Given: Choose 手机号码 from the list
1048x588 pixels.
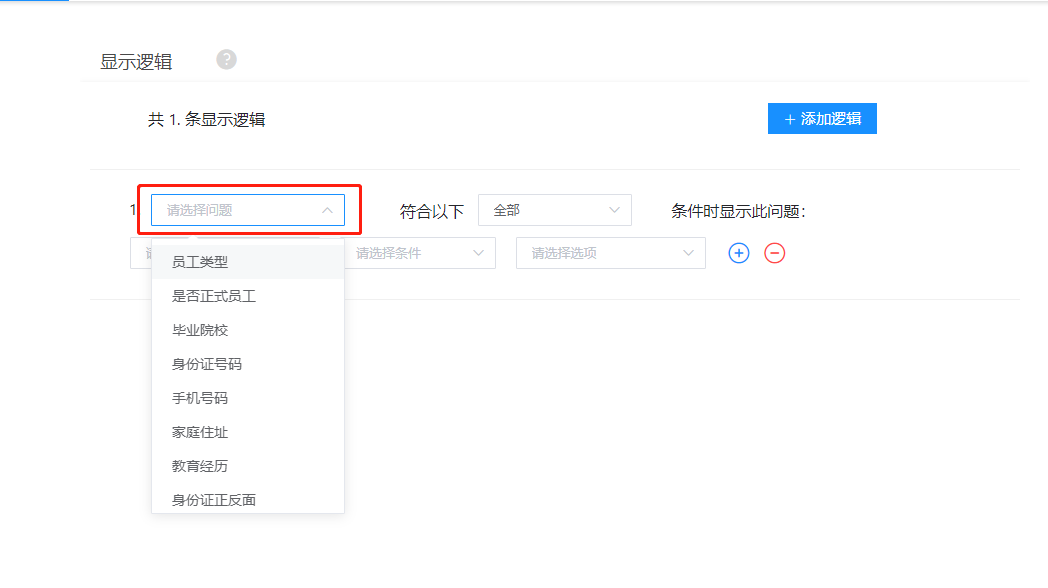Looking at the screenshot, I should point(200,398).
